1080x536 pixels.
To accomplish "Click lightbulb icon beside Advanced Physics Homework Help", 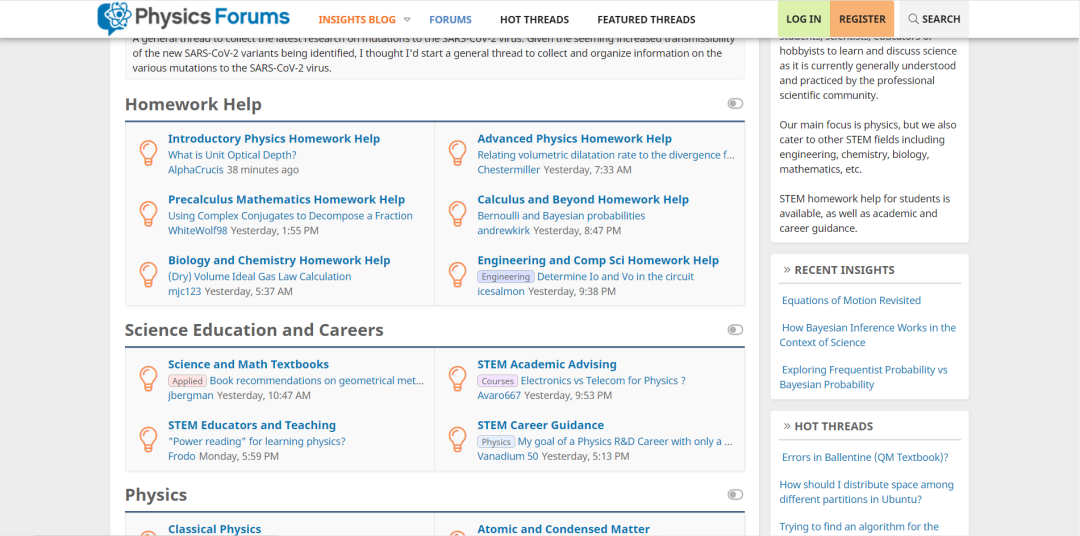I will point(457,153).
